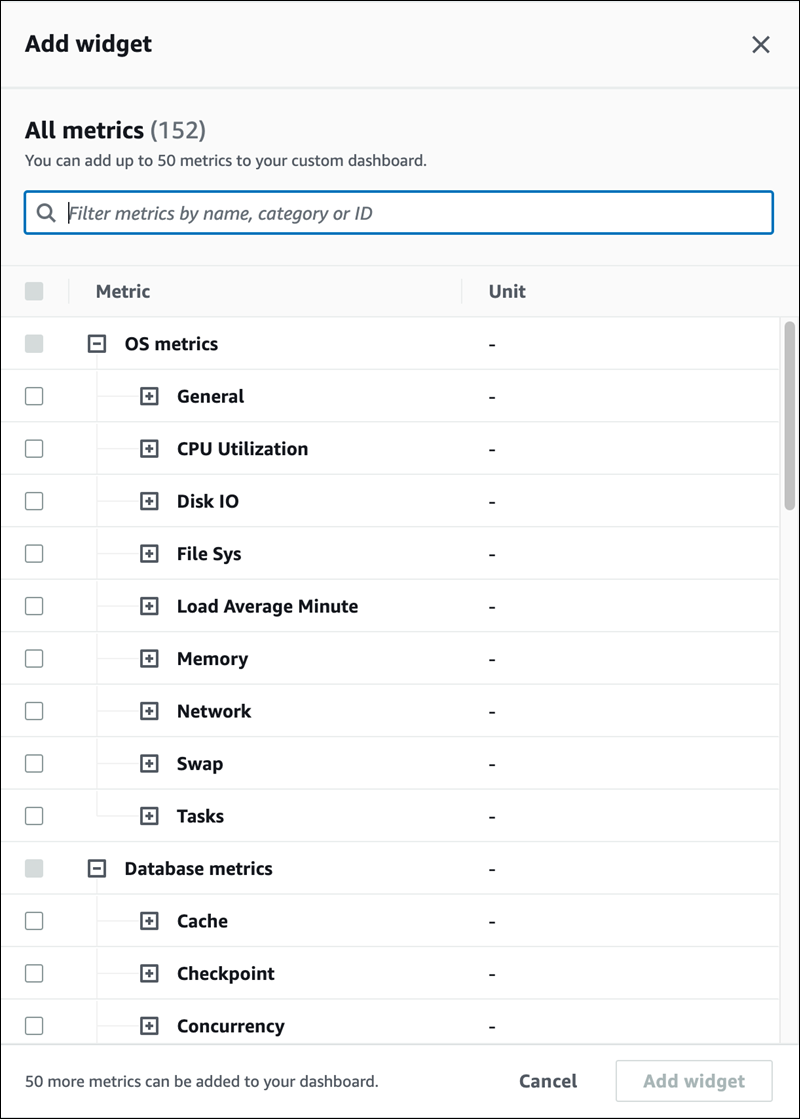Expand the Checkpoint metrics
This screenshot has height=1119, width=800.
coord(148,973)
